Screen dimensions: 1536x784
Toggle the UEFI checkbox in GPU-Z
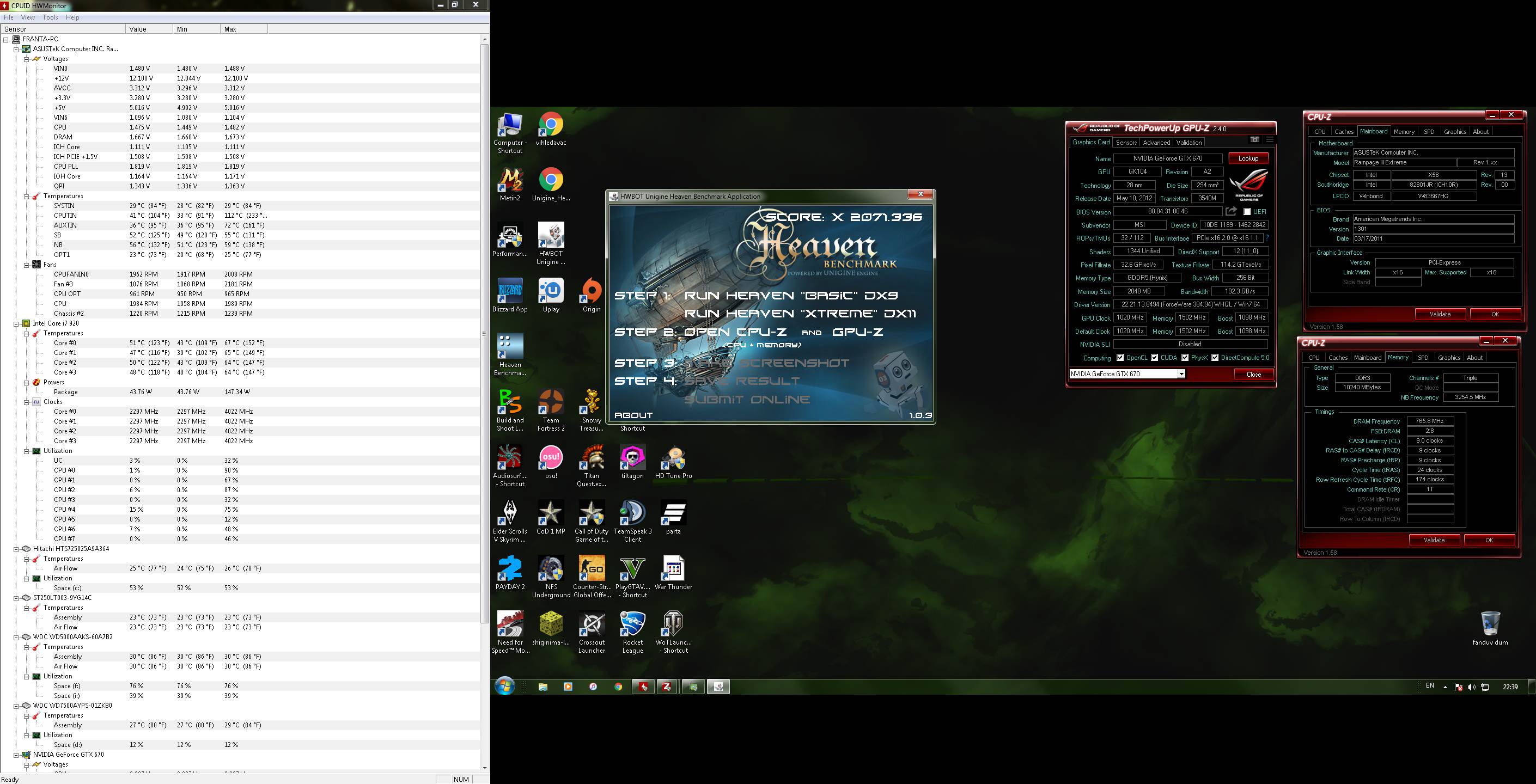click(x=1247, y=212)
